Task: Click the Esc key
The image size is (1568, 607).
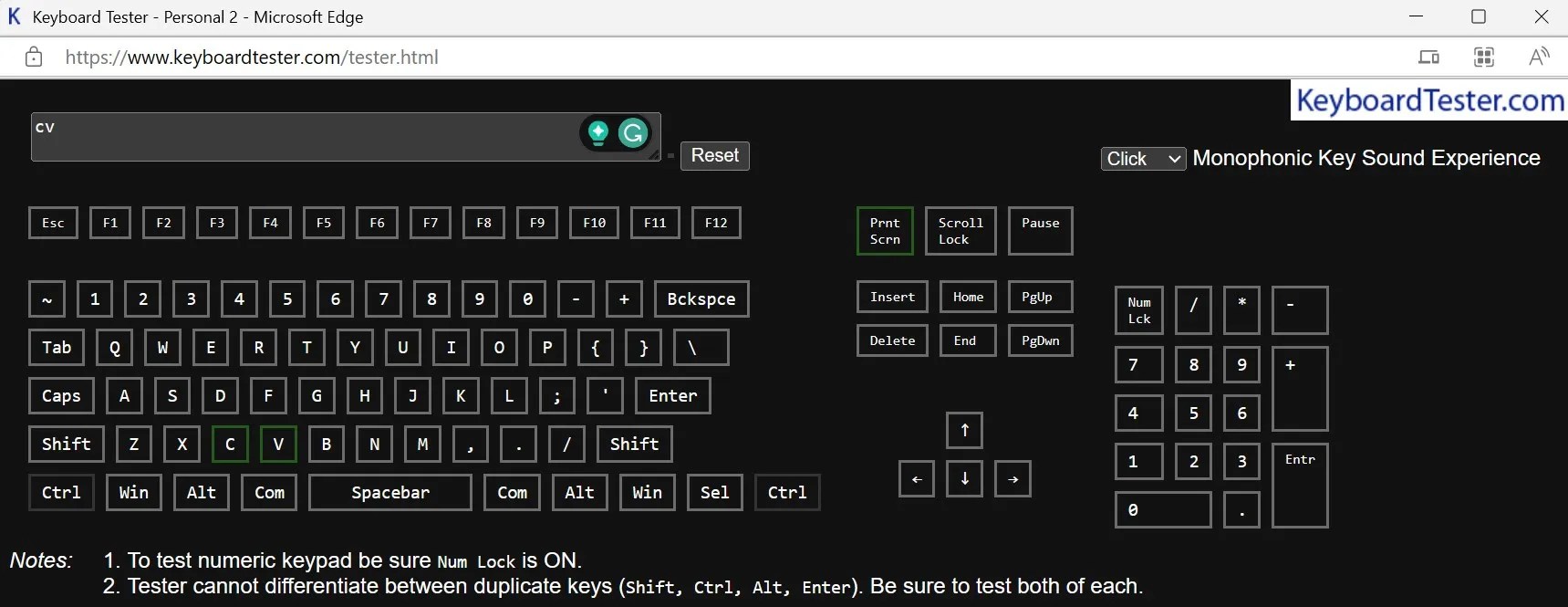Action: 53,223
